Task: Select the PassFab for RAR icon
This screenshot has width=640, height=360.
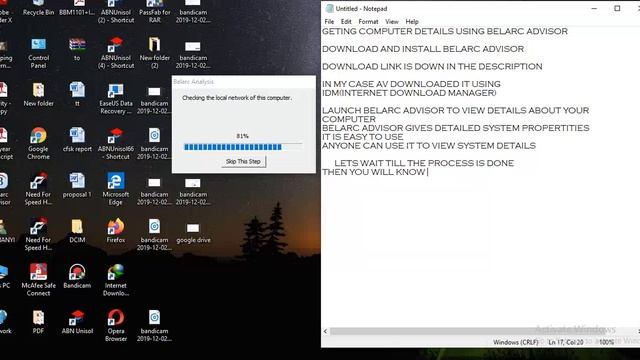Action: point(154,11)
